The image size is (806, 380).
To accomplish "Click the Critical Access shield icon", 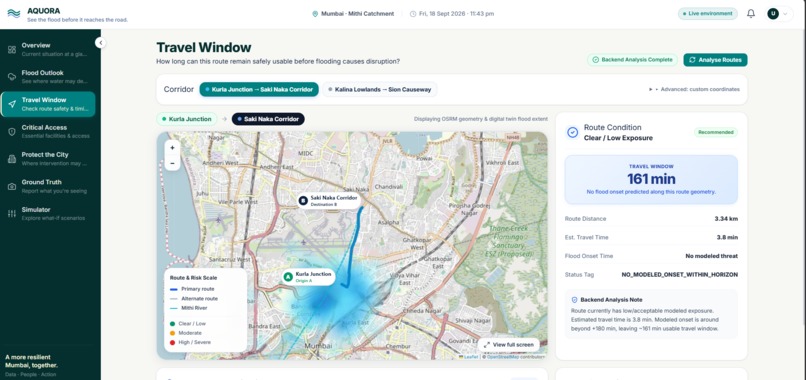I will pyautogui.click(x=12, y=132).
